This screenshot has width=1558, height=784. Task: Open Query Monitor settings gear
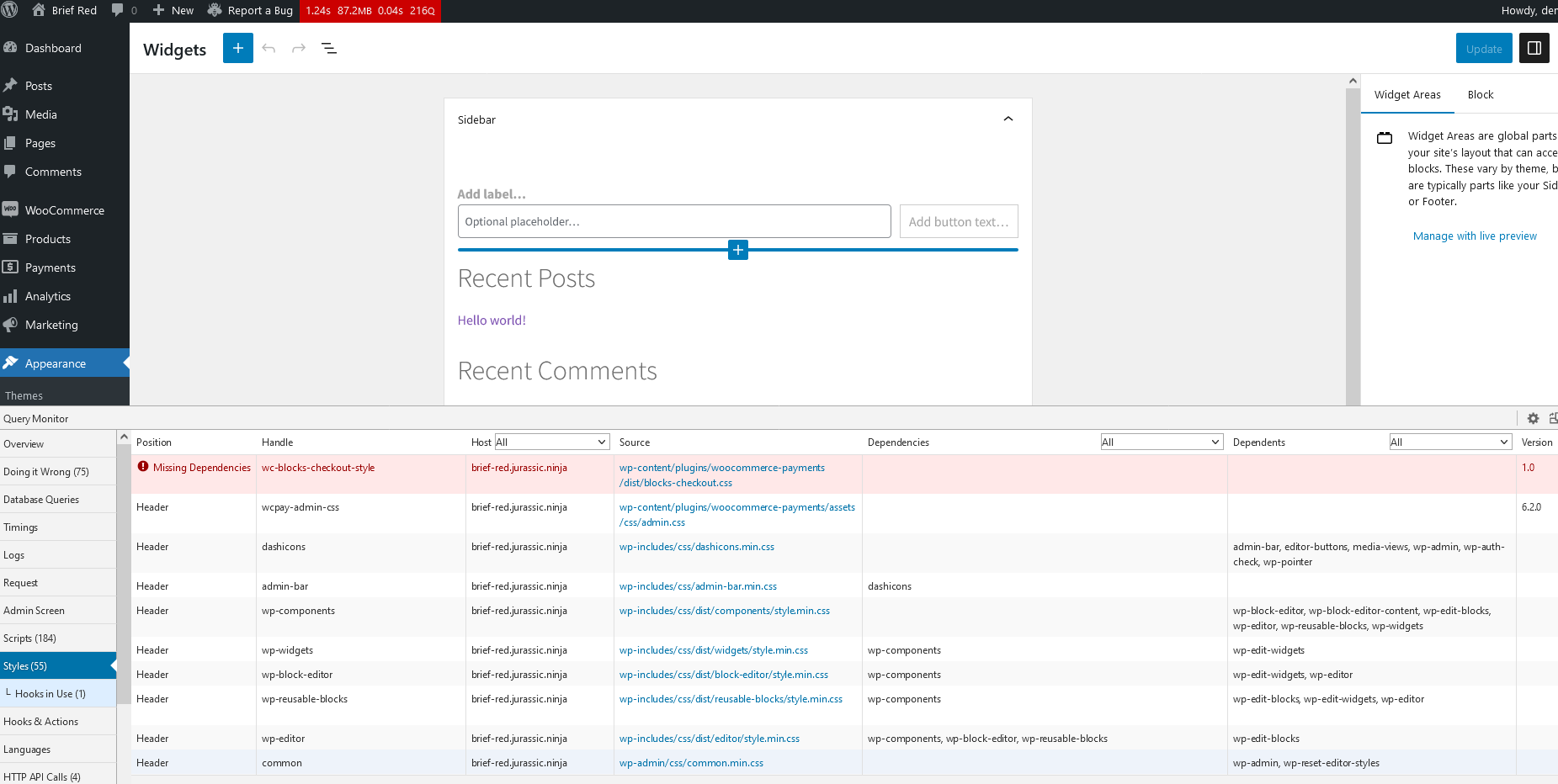[1533, 418]
